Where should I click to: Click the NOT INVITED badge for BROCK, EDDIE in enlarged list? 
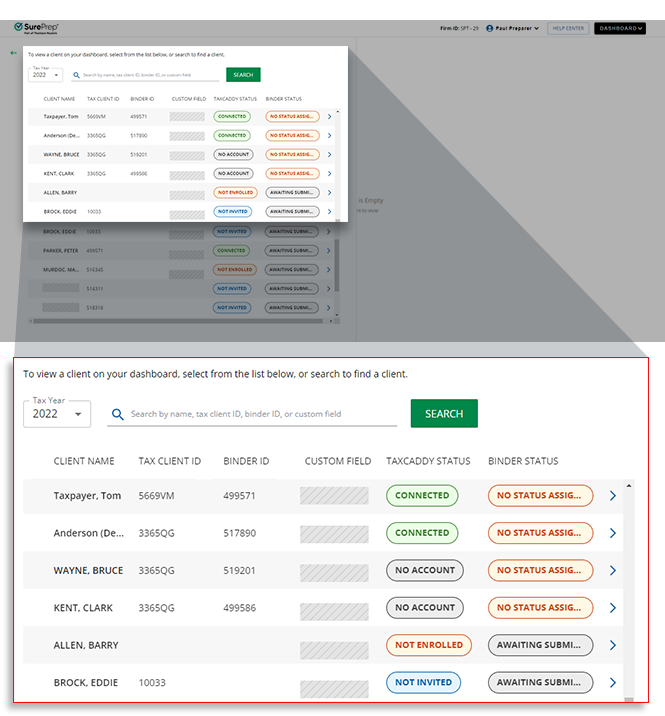coord(424,683)
